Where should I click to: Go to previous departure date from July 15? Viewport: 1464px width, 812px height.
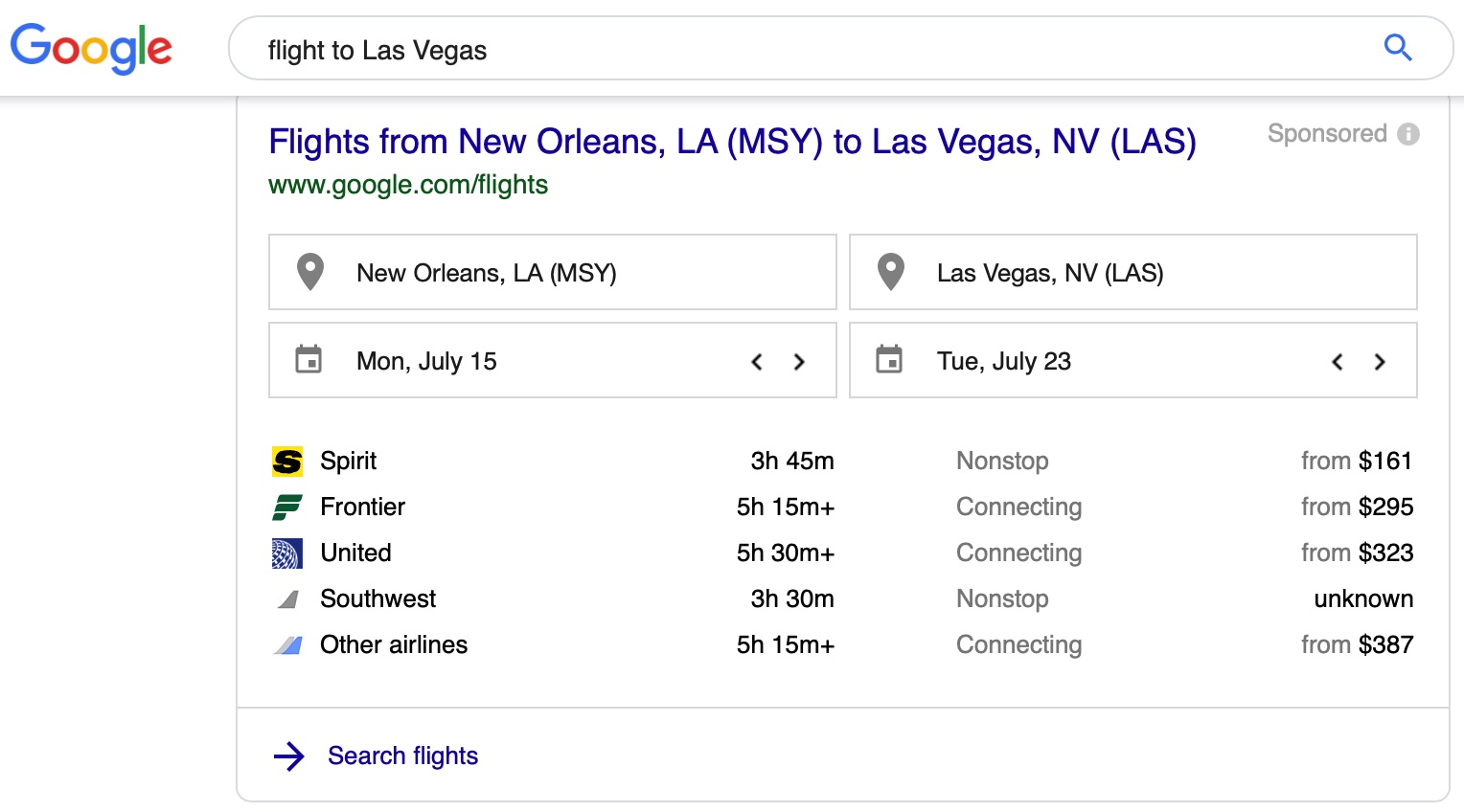click(x=757, y=362)
